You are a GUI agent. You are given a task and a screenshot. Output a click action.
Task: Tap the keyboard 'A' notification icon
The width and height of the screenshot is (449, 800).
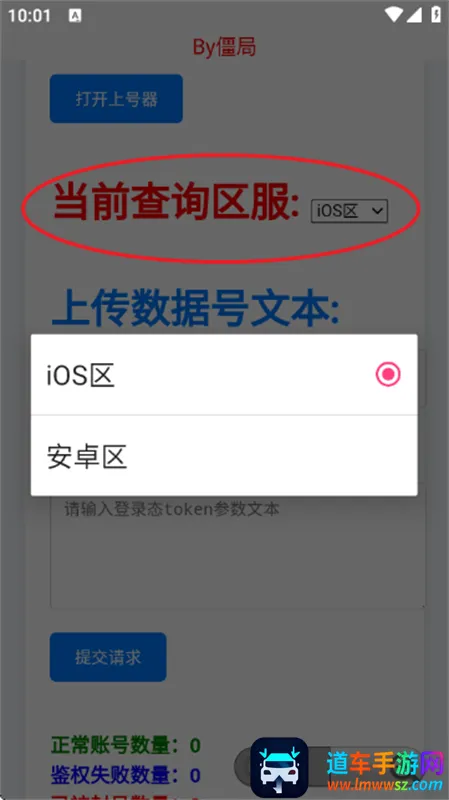[75, 15]
